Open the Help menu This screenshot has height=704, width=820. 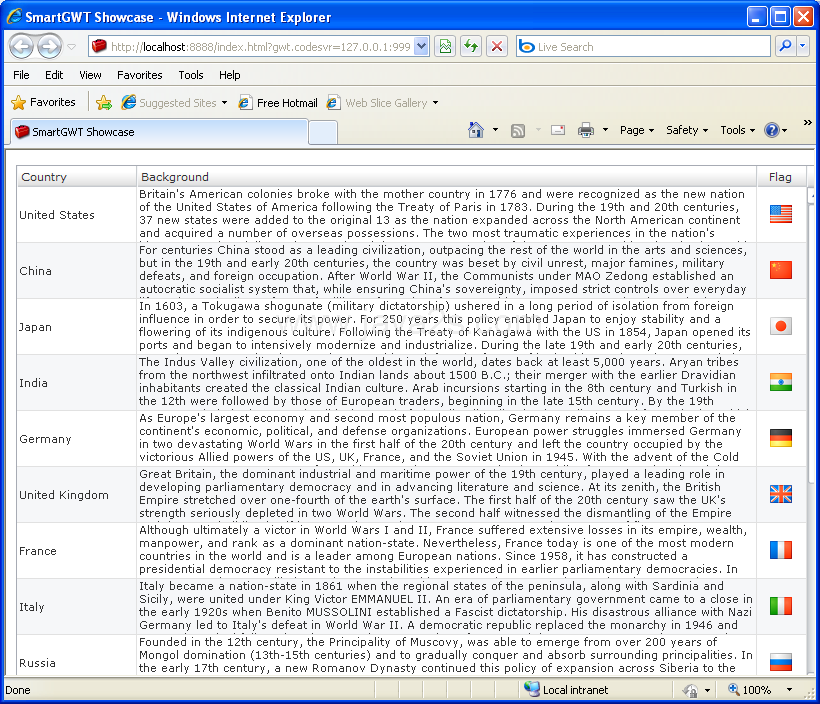[230, 75]
